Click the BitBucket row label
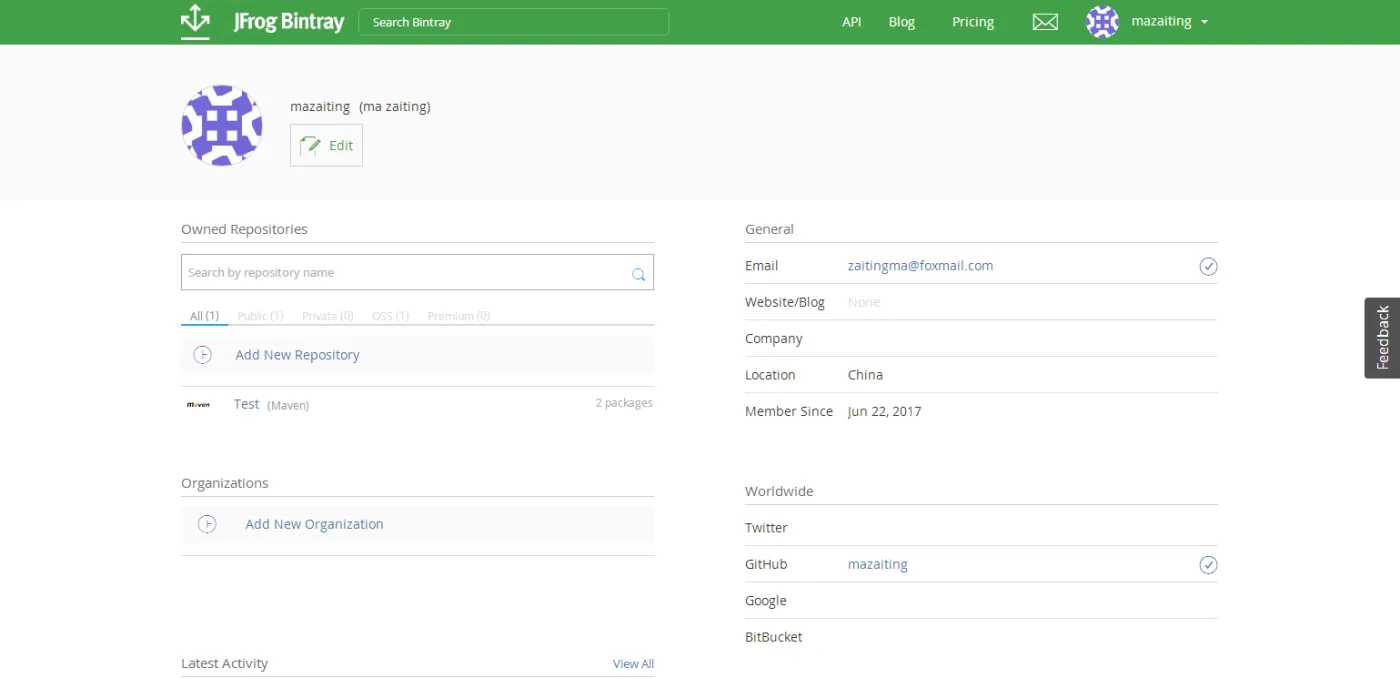 [x=774, y=637]
